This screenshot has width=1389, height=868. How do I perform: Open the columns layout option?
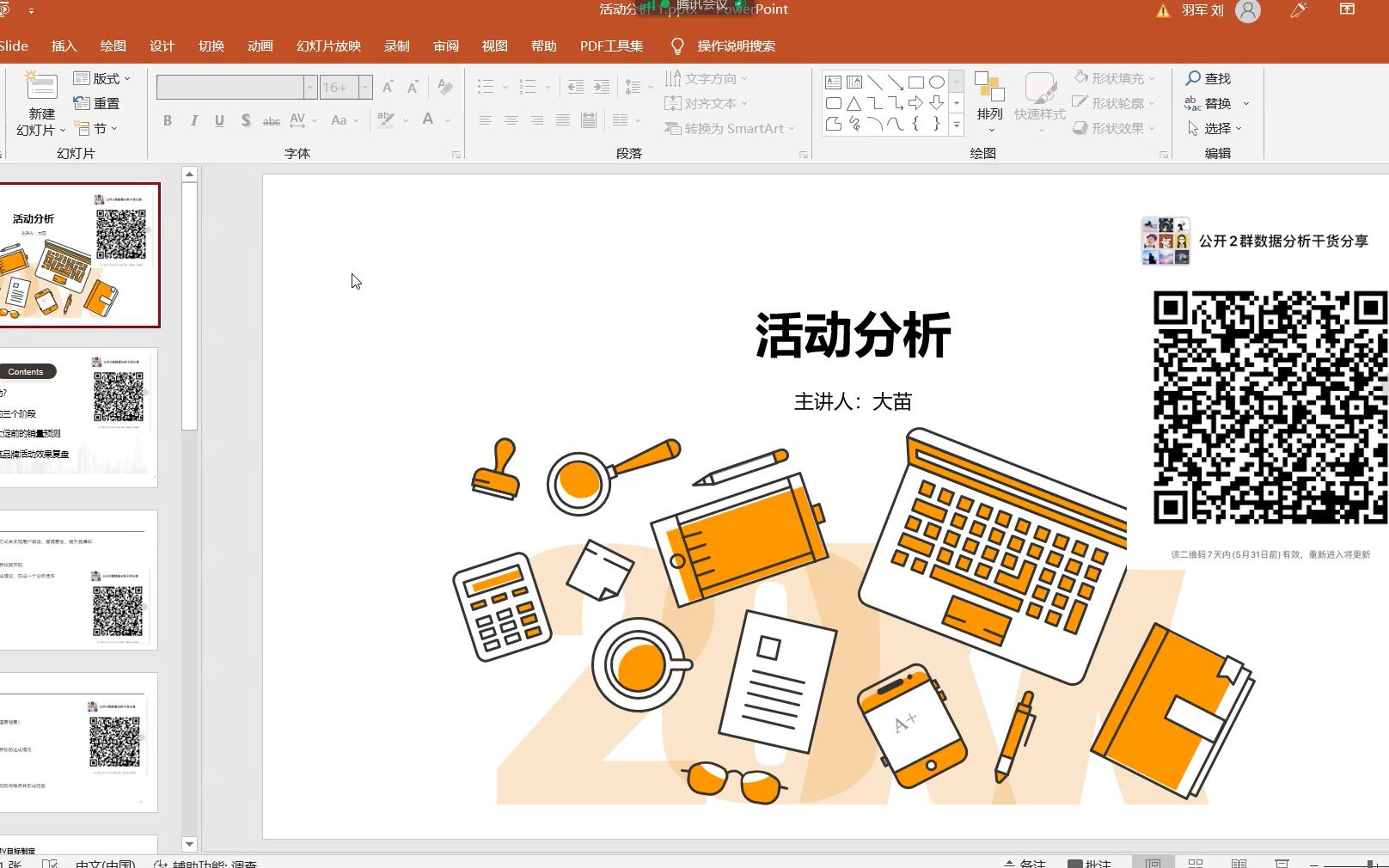click(x=627, y=120)
